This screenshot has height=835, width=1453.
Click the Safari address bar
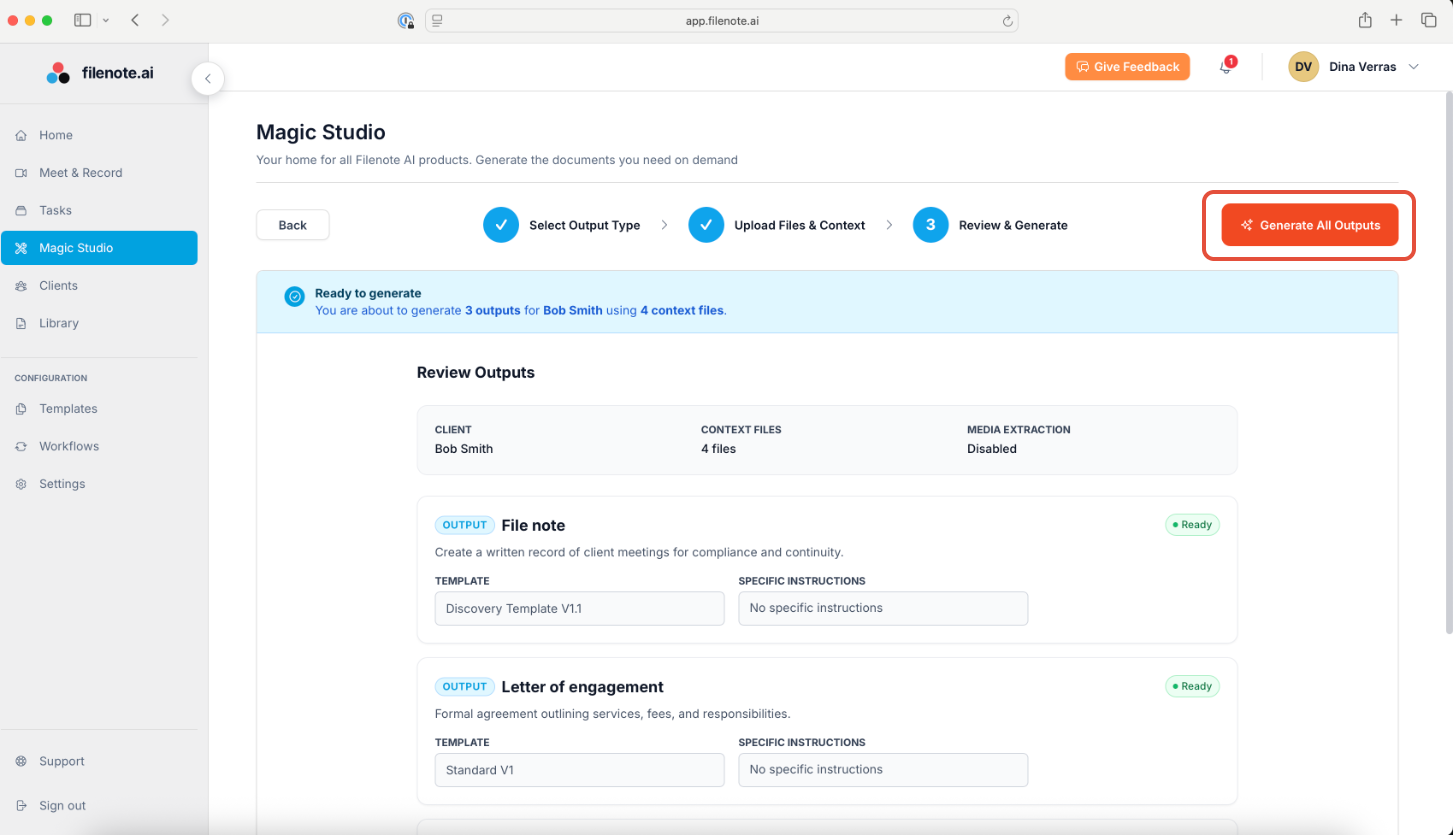[x=721, y=21]
